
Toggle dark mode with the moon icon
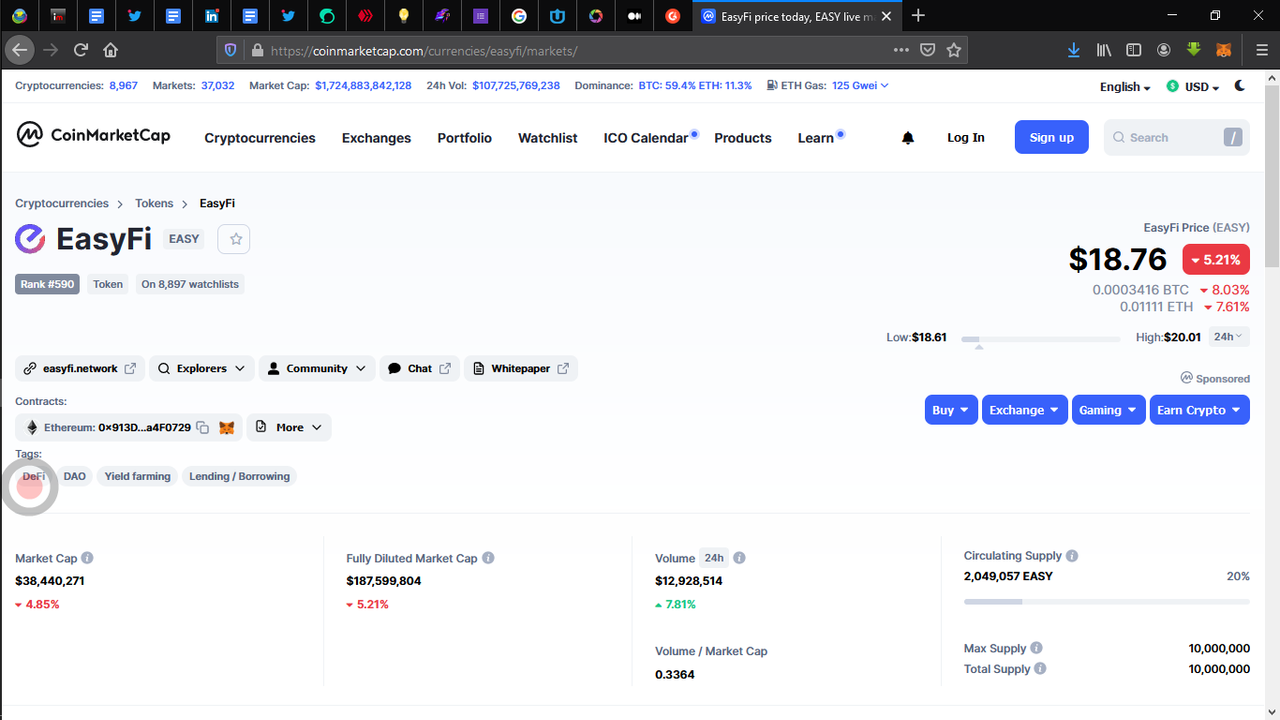[1240, 86]
